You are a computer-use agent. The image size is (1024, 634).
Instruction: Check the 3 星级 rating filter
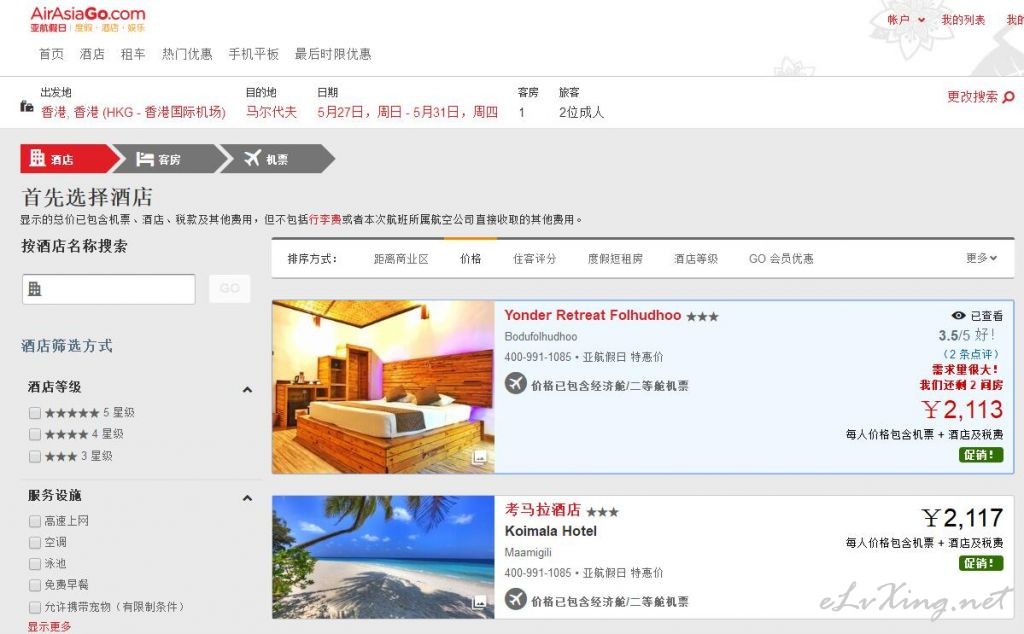tap(35, 456)
